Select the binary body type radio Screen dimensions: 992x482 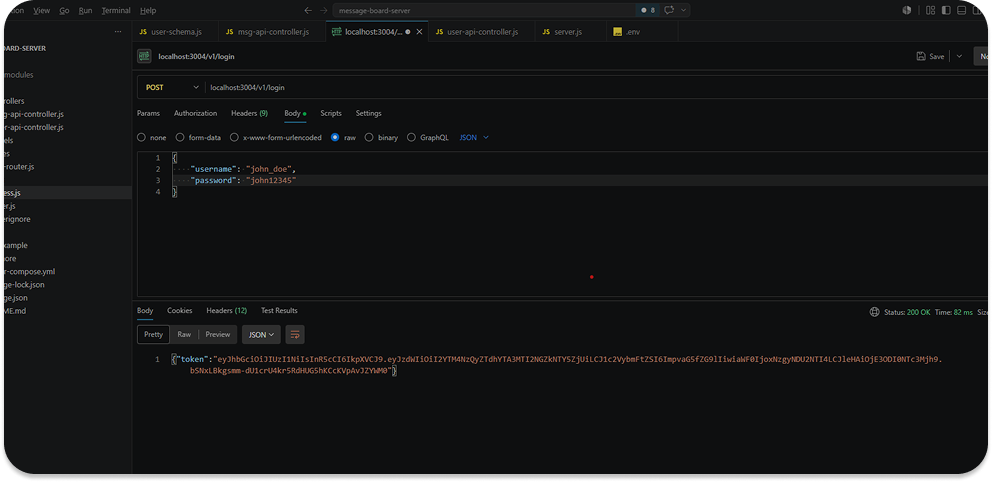(x=369, y=137)
